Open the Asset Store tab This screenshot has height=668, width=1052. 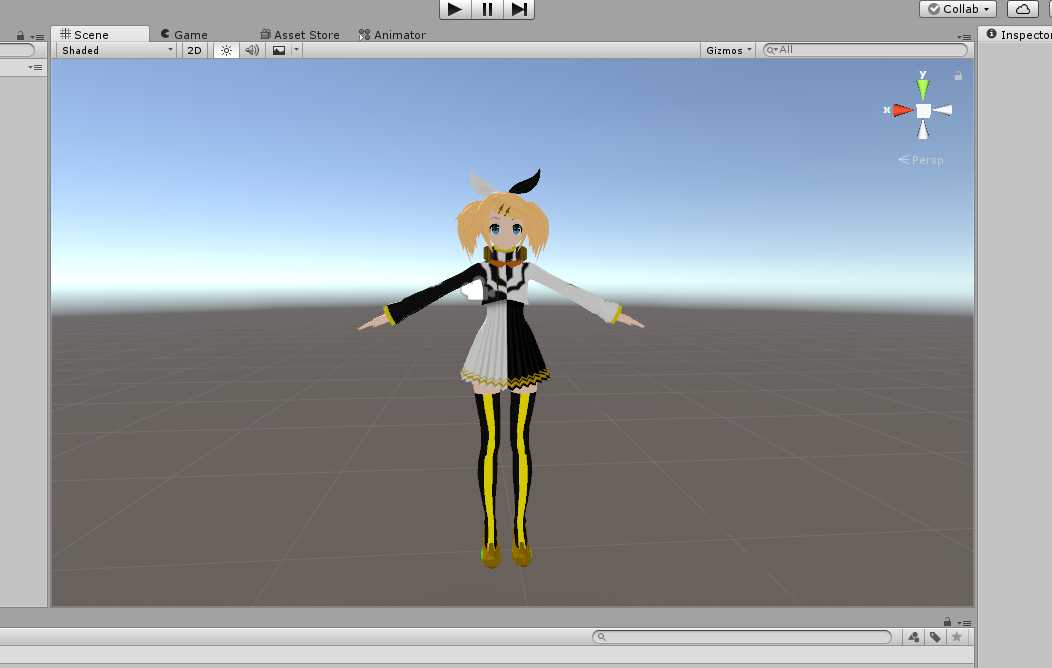tap(299, 34)
